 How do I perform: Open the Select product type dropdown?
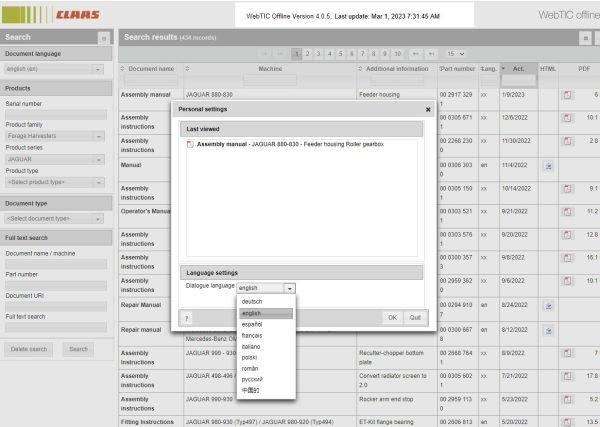click(55, 182)
